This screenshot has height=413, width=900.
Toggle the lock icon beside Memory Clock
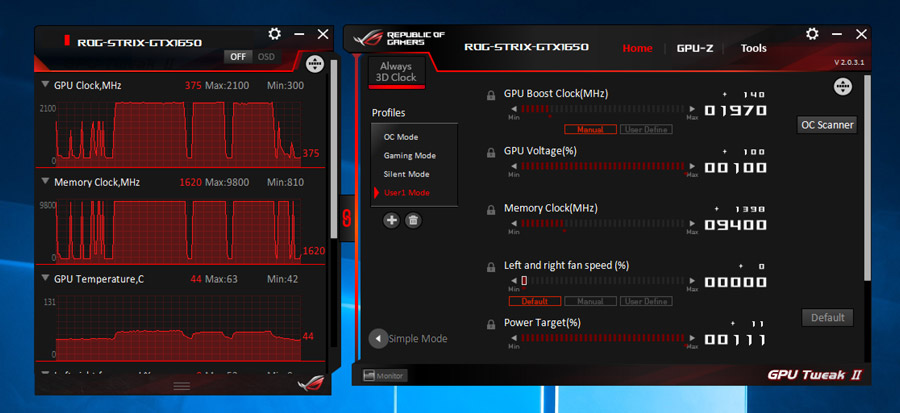tap(491, 210)
